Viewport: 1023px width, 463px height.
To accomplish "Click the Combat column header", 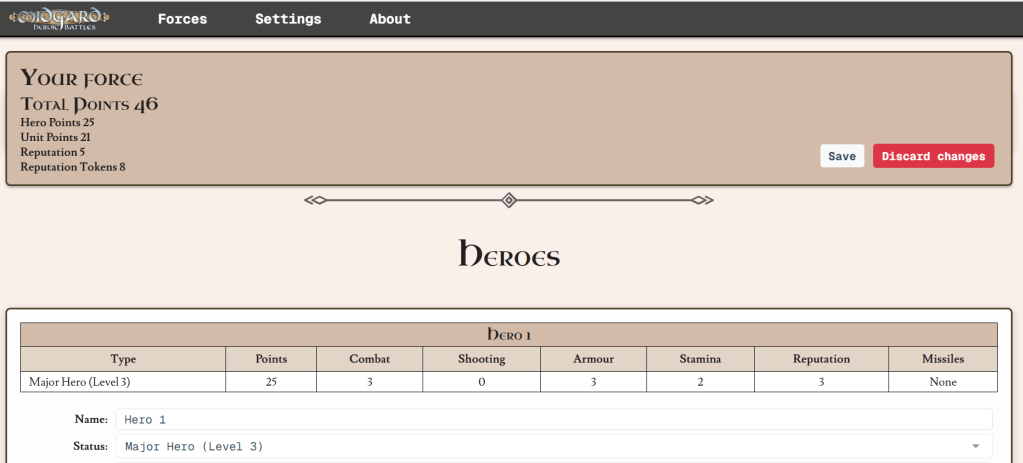I will pyautogui.click(x=369, y=359).
